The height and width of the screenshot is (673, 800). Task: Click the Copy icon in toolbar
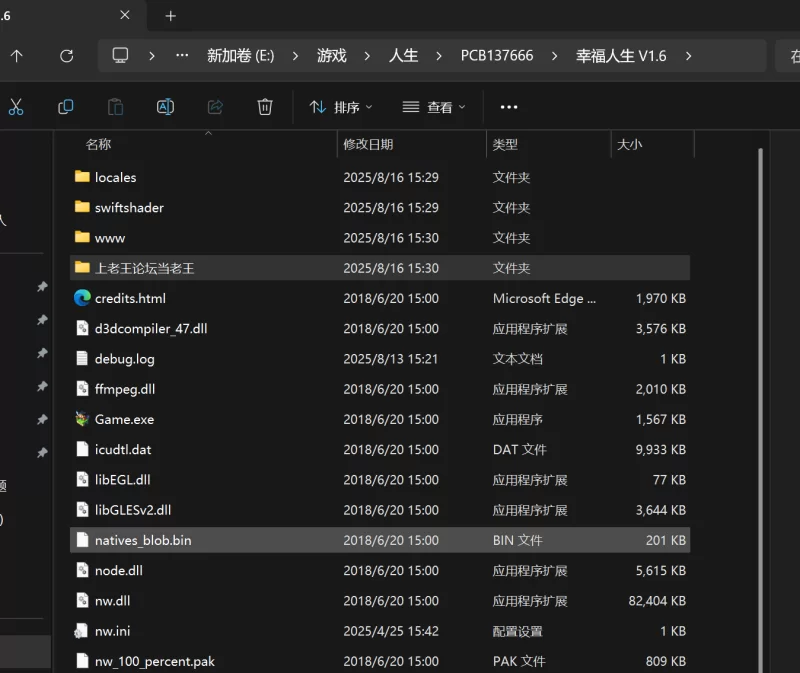pos(66,107)
